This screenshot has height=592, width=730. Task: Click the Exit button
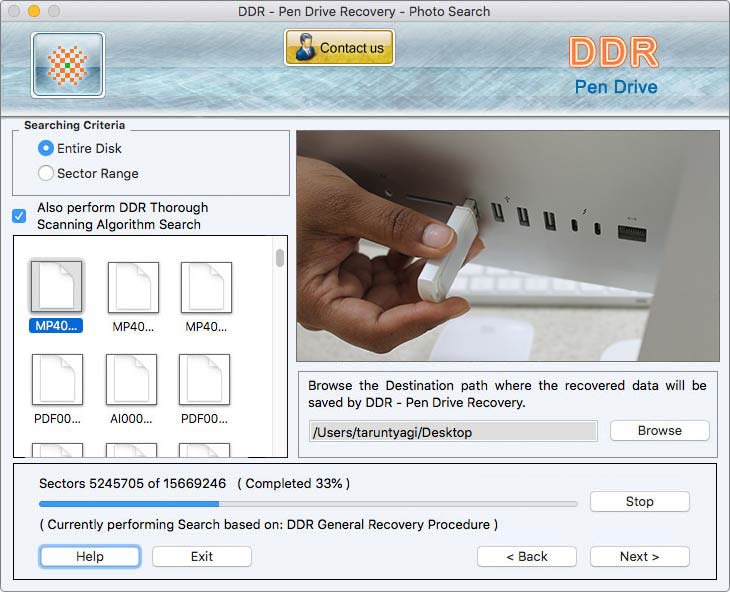(x=202, y=556)
